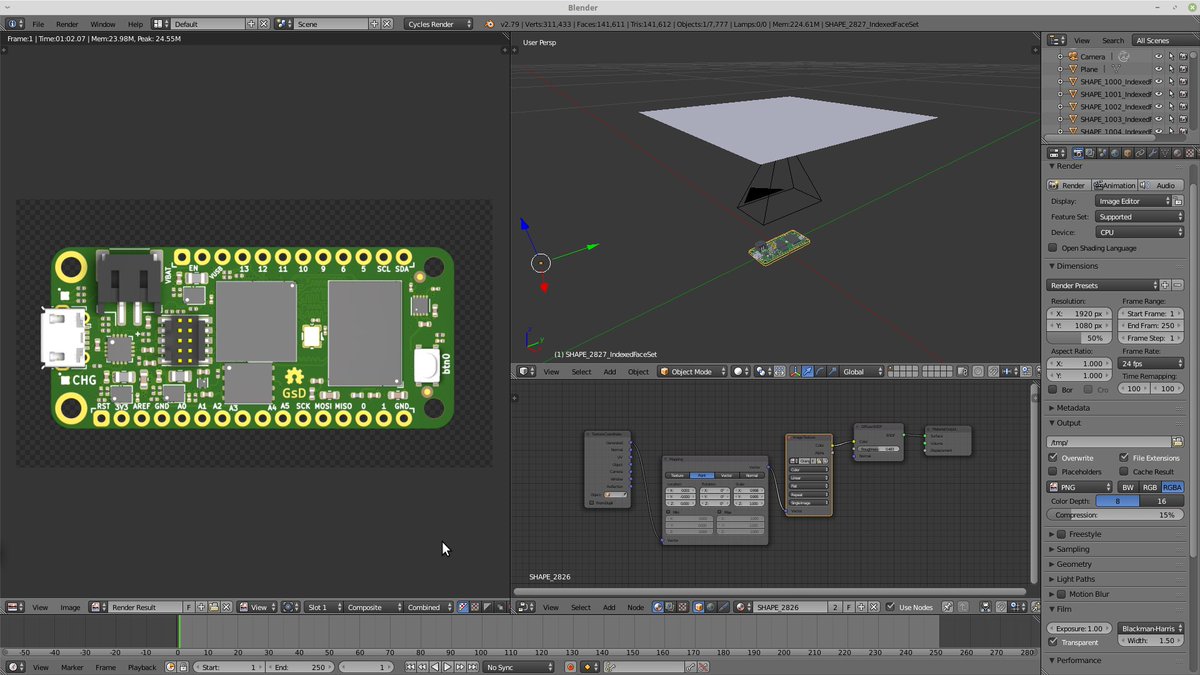Enable Open Shading Language checkbox

[x=1053, y=248]
